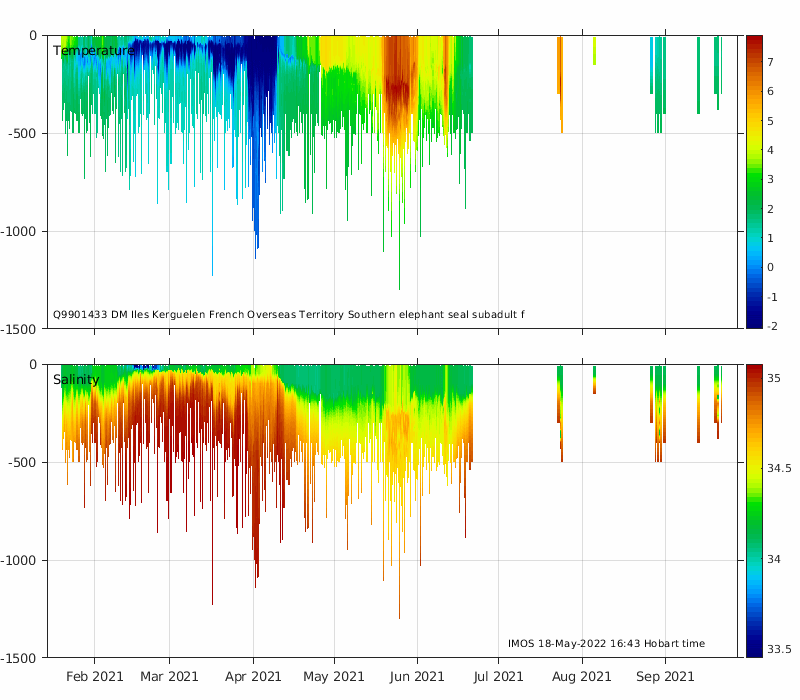Click the 1 tick on temperature colorbar
The width and height of the screenshot is (800, 700).
tap(770, 238)
